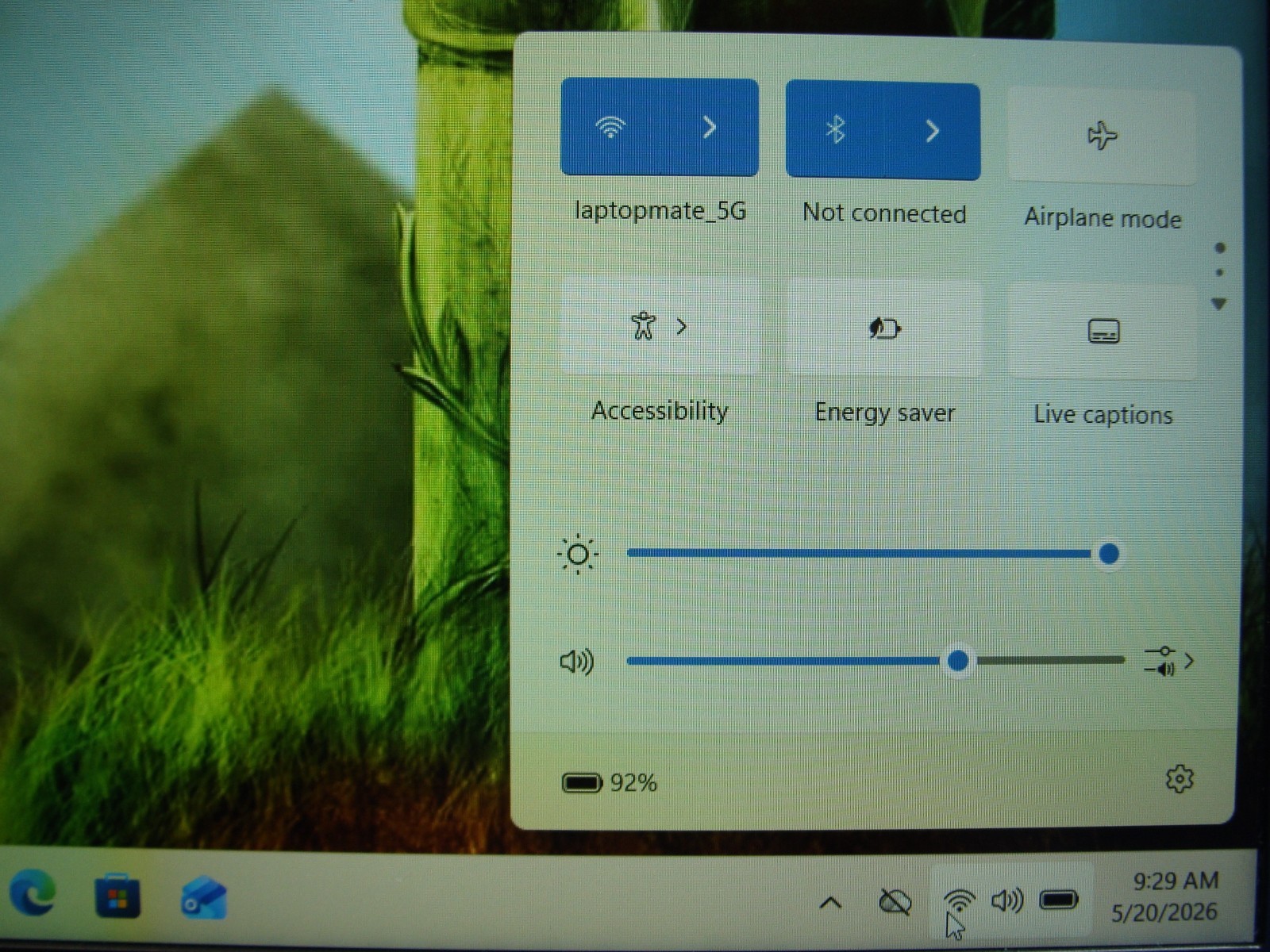
Task: Click the volume slider track
Action: [x=876, y=660]
